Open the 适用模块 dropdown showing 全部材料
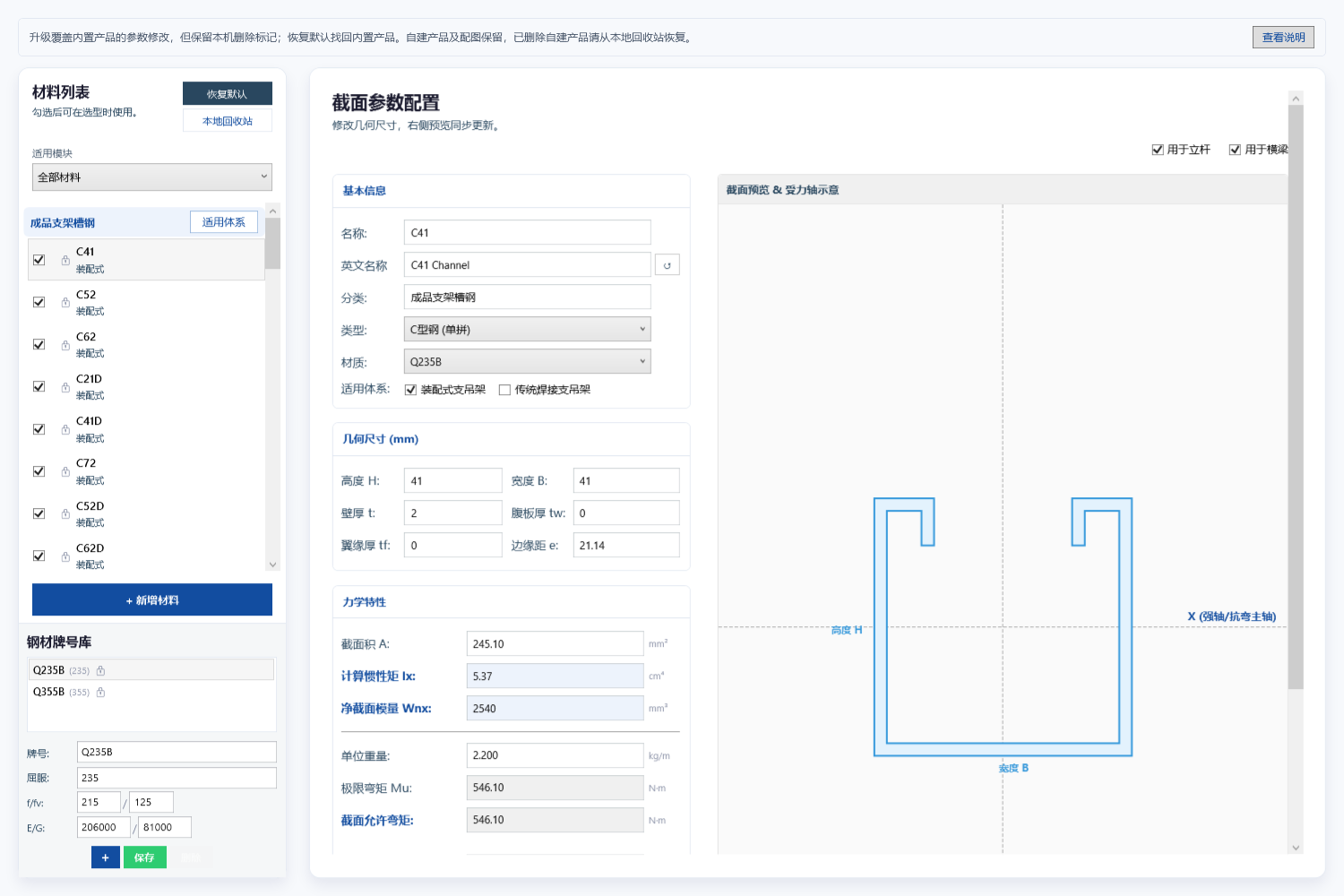The width and height of the screenshot is (1344, 896). (152, 177)
